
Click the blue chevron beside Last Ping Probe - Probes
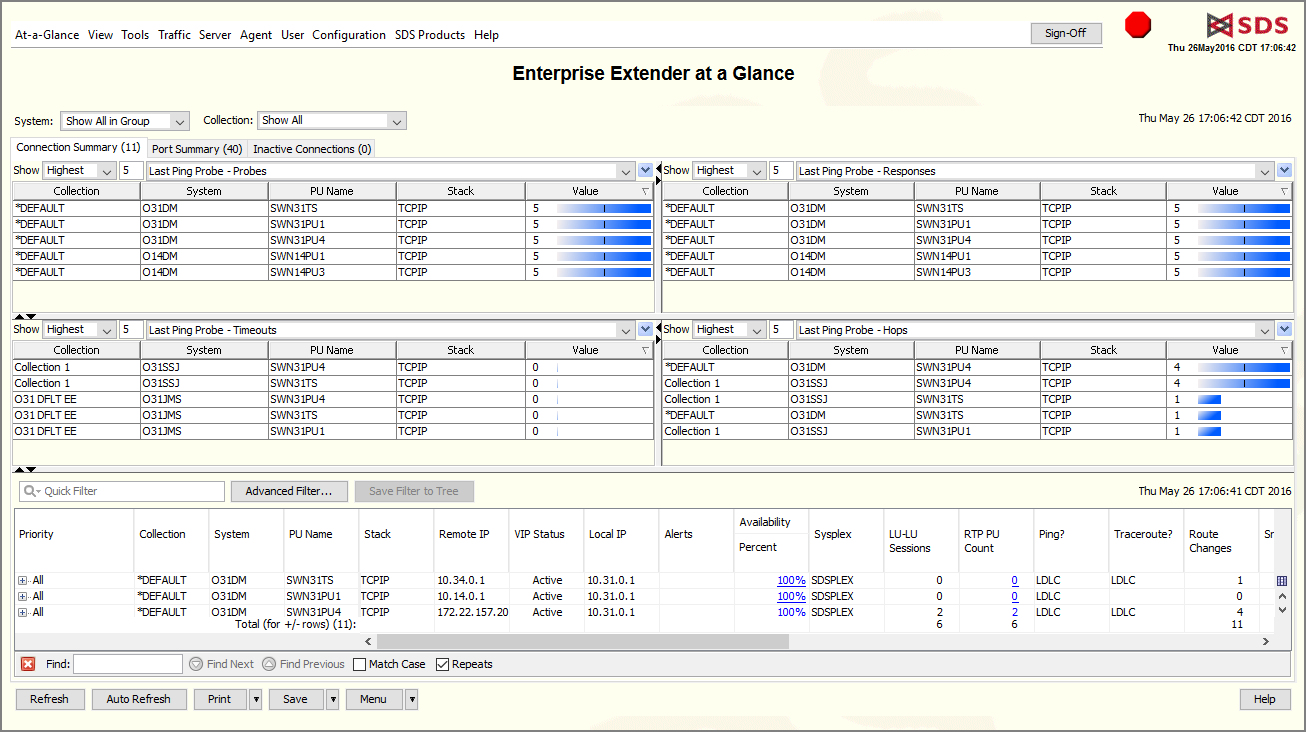pos(645,171)
